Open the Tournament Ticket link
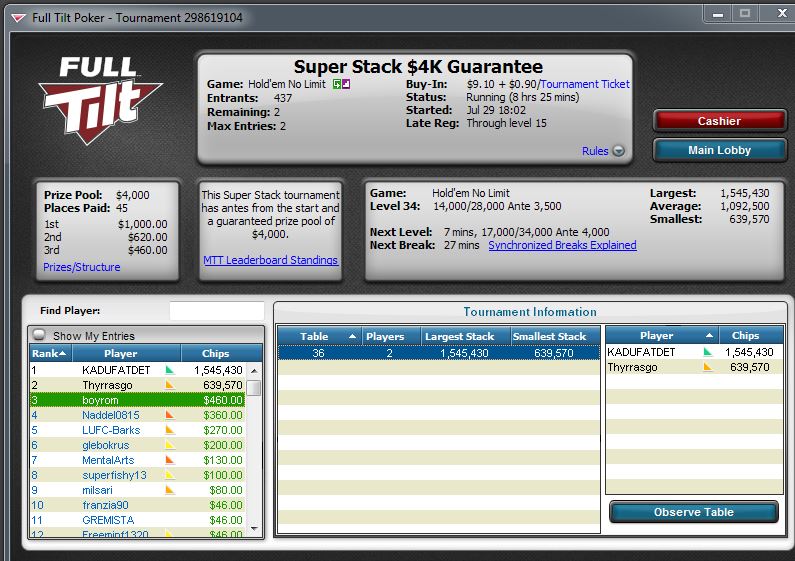Screen dimensions: 795x561 click(585, 84)
